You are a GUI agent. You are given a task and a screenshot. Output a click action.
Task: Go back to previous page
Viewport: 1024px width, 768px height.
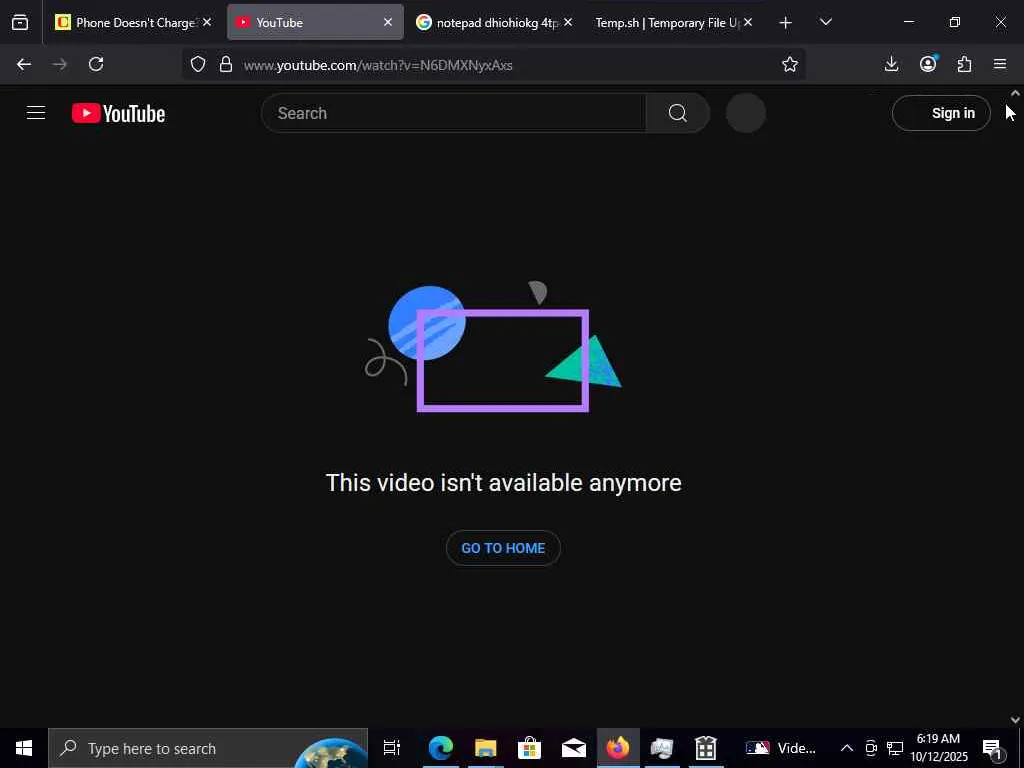point(24,64)
